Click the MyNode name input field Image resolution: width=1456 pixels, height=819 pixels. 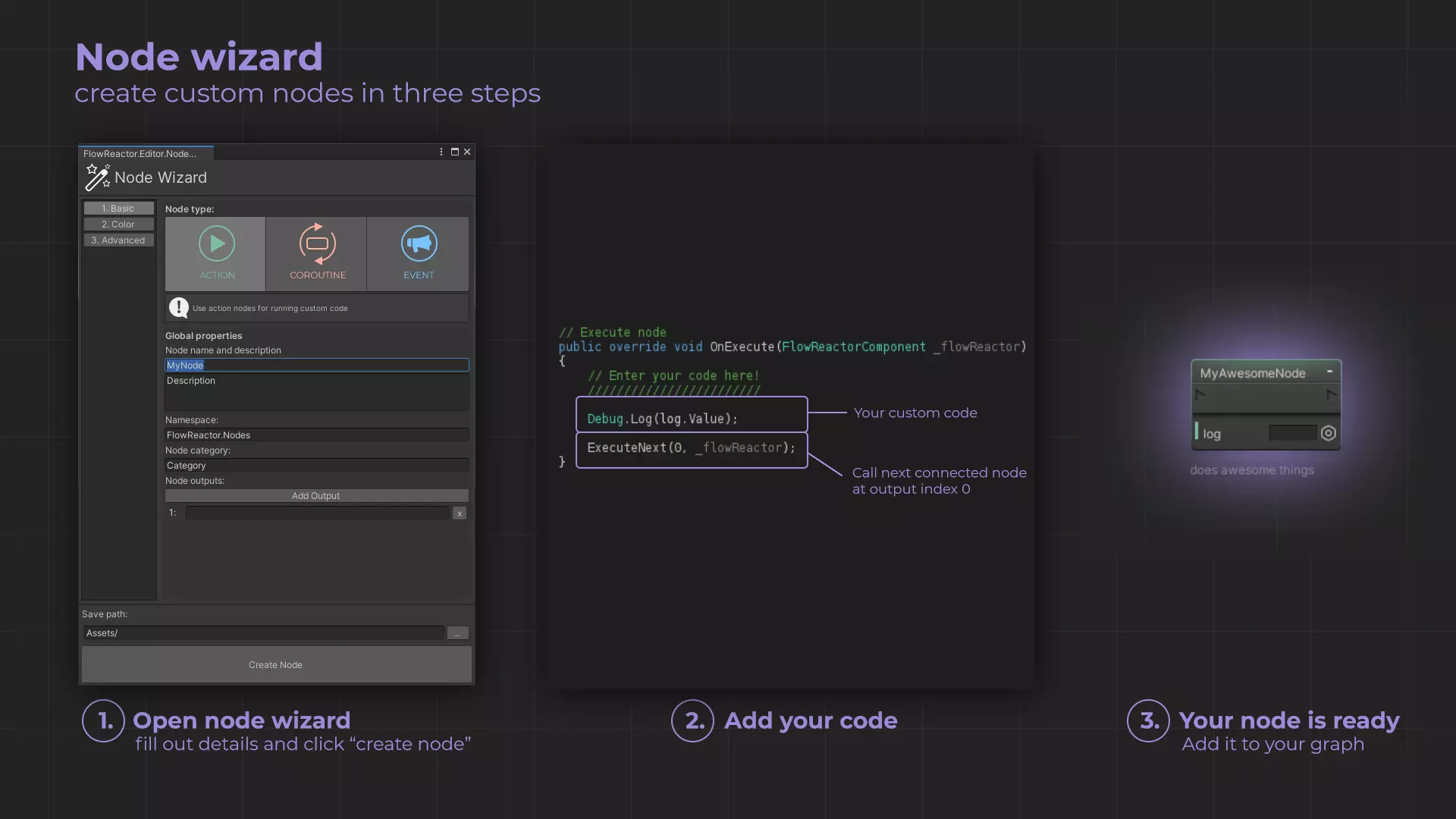tap(316, 365)
